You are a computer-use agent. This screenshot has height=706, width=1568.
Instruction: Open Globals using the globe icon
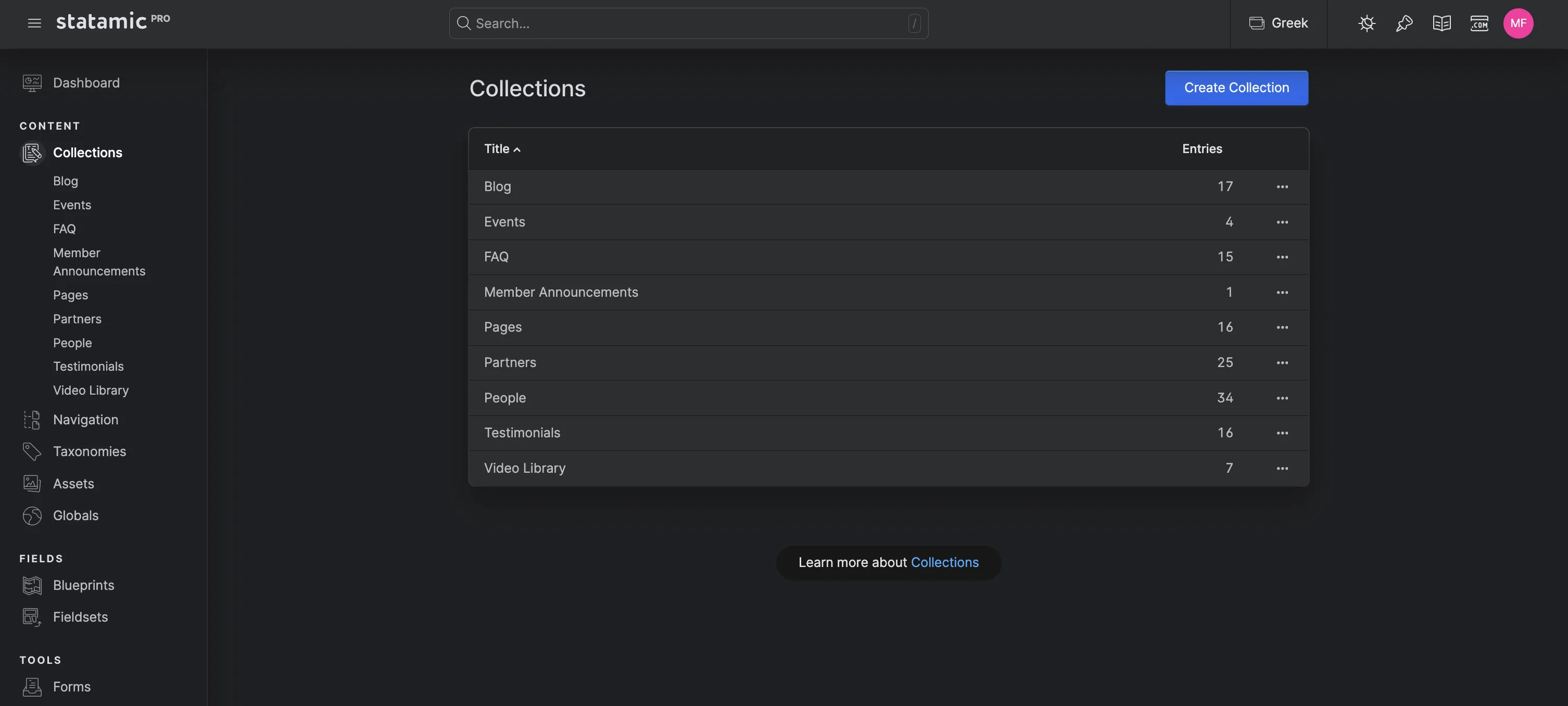pos(32,515)
